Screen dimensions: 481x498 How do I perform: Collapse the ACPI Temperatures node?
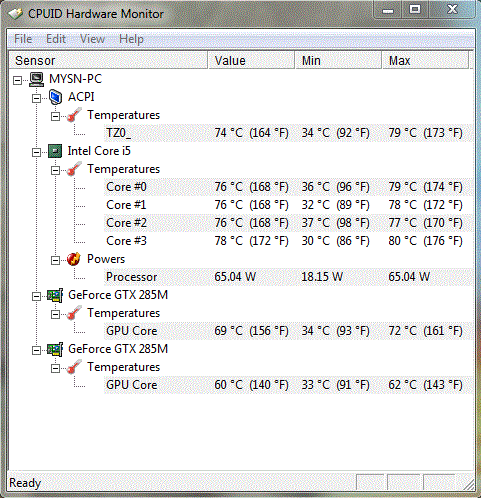pos(55,116)
